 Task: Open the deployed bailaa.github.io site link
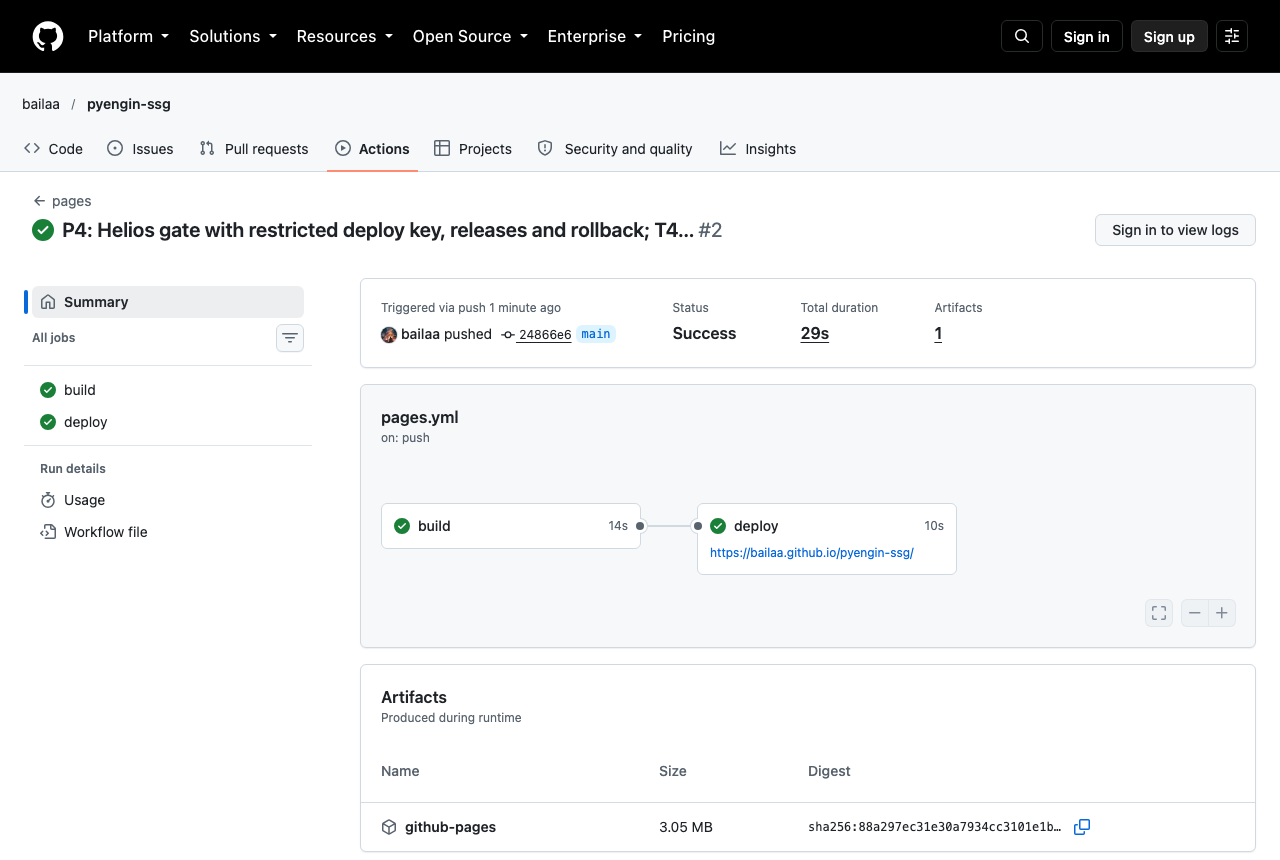[812, 552]
